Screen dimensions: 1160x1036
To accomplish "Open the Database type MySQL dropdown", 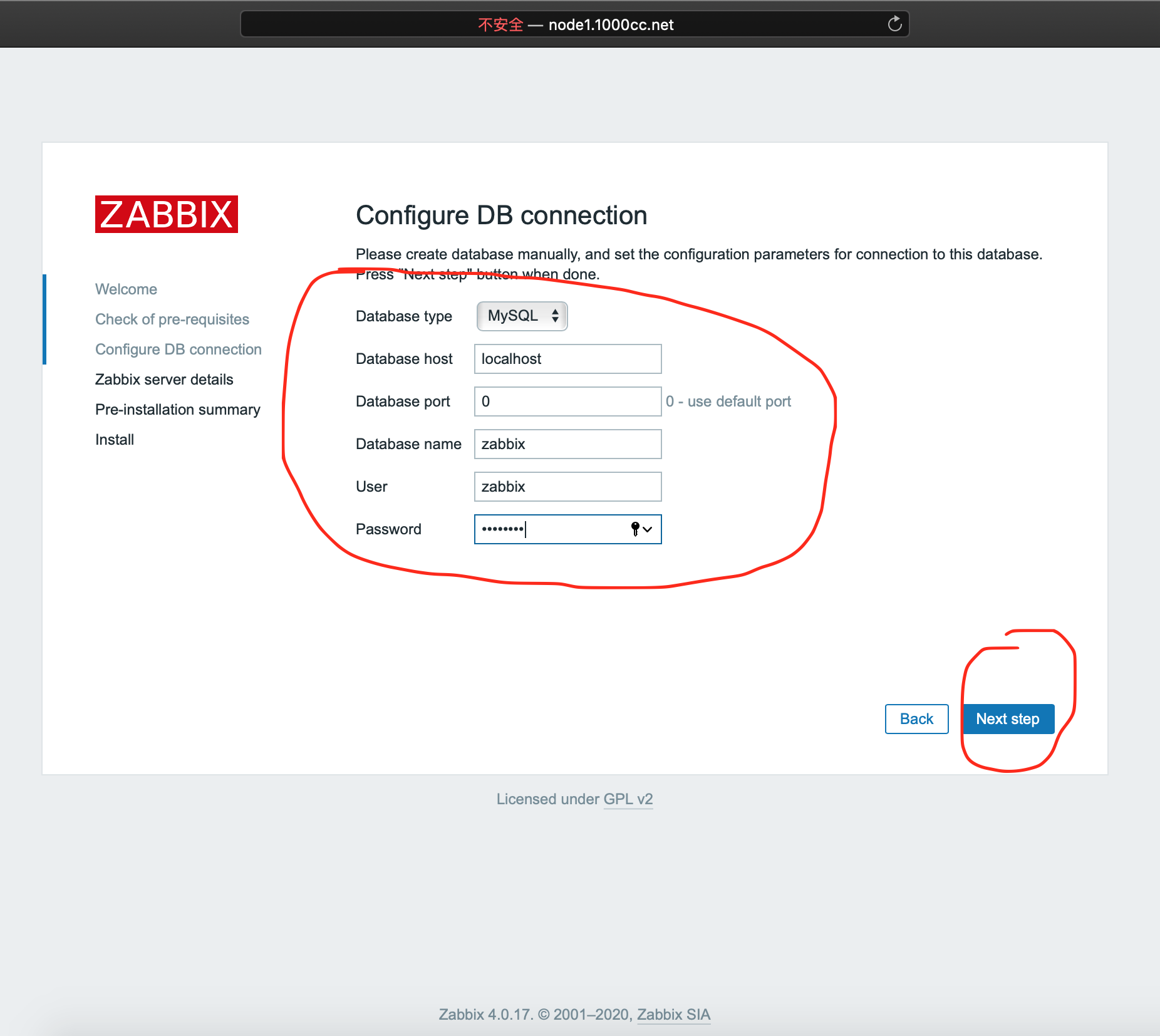I will (x=522, y=316).
